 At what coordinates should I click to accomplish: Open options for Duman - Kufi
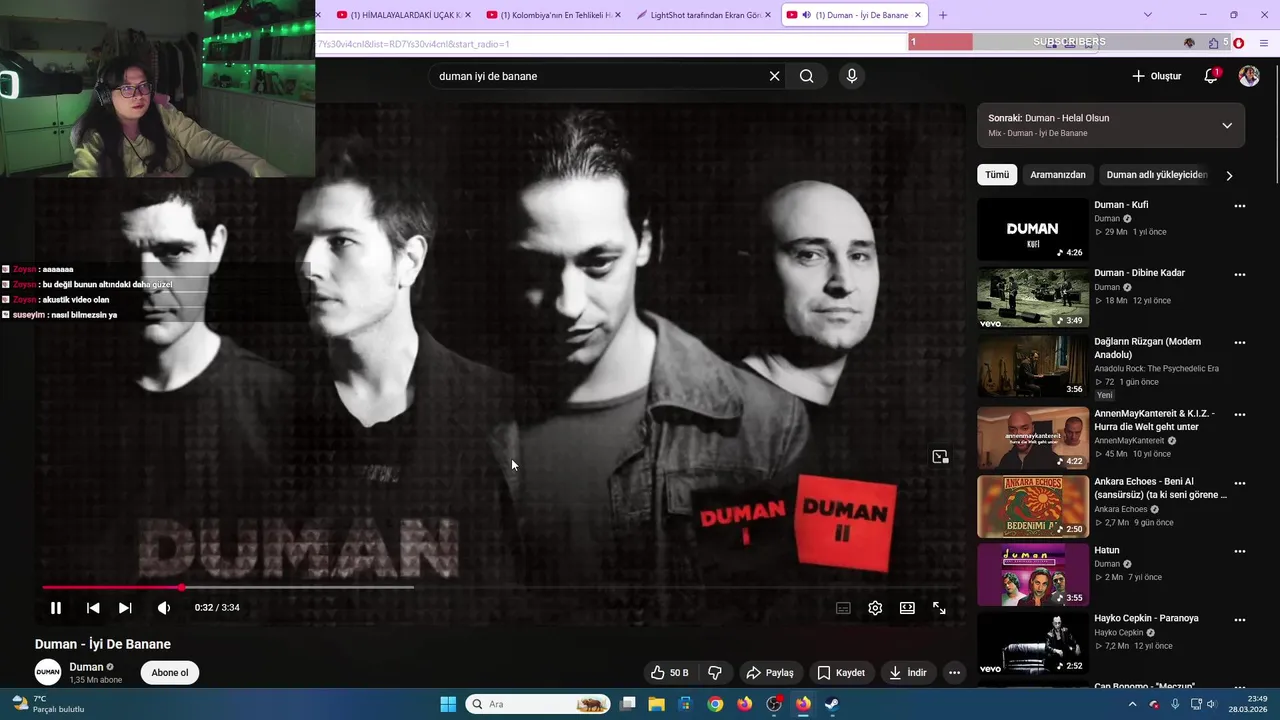pyautogui.click(x=1240, y=206)
